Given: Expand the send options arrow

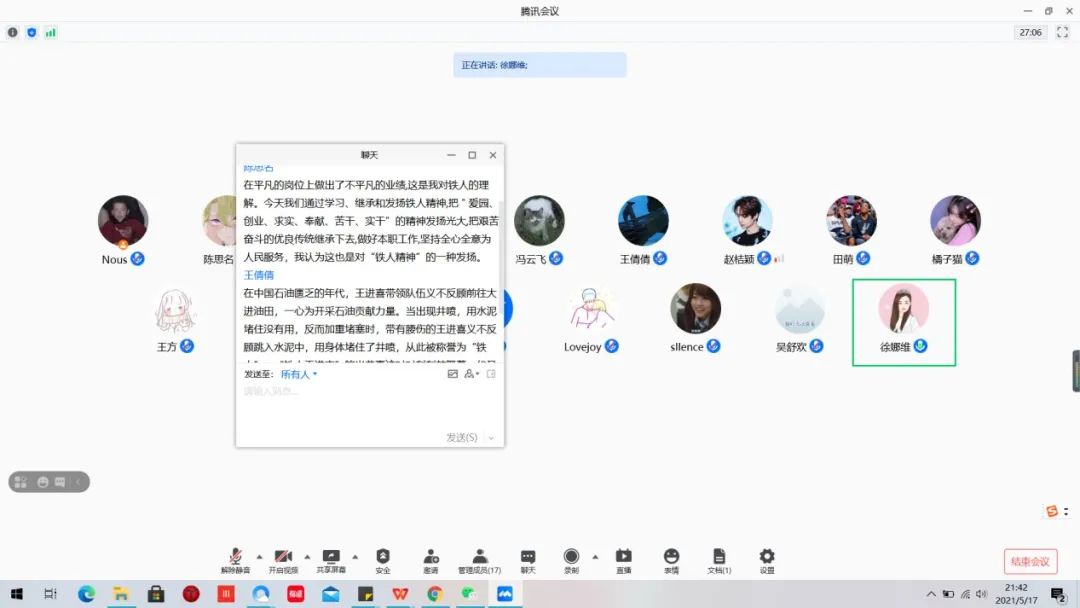Looking at the screenshot, I should coord(491,438).
